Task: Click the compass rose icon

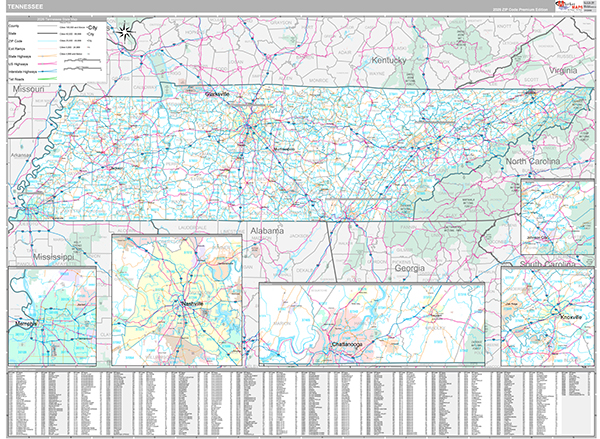Action: pos(124,32)
